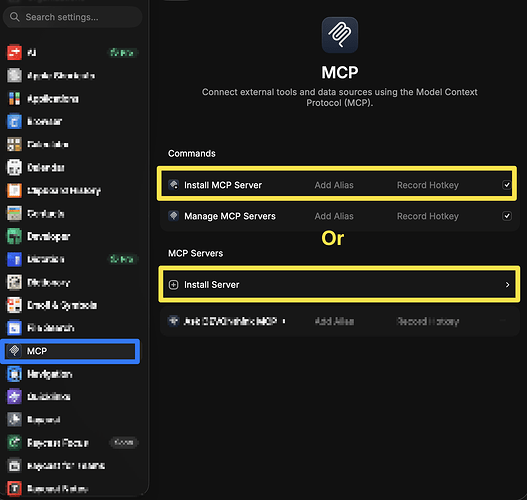527x500 pixels.
Task: Toggle the Manage MCP Servers checkbox
Action: click(x=507, y=216)
